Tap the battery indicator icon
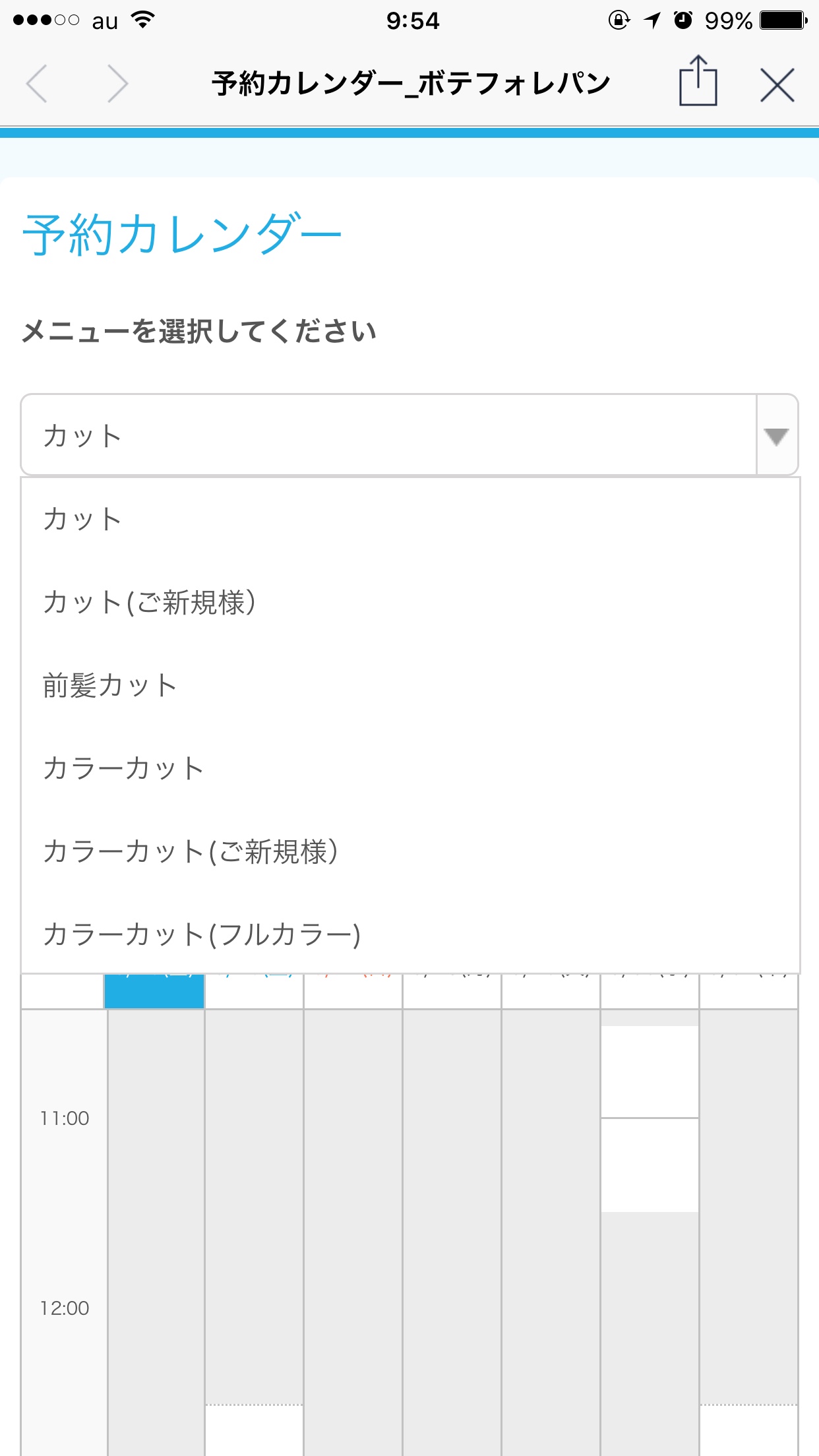This screenshot has height=1456, width=819. (783, 20)
